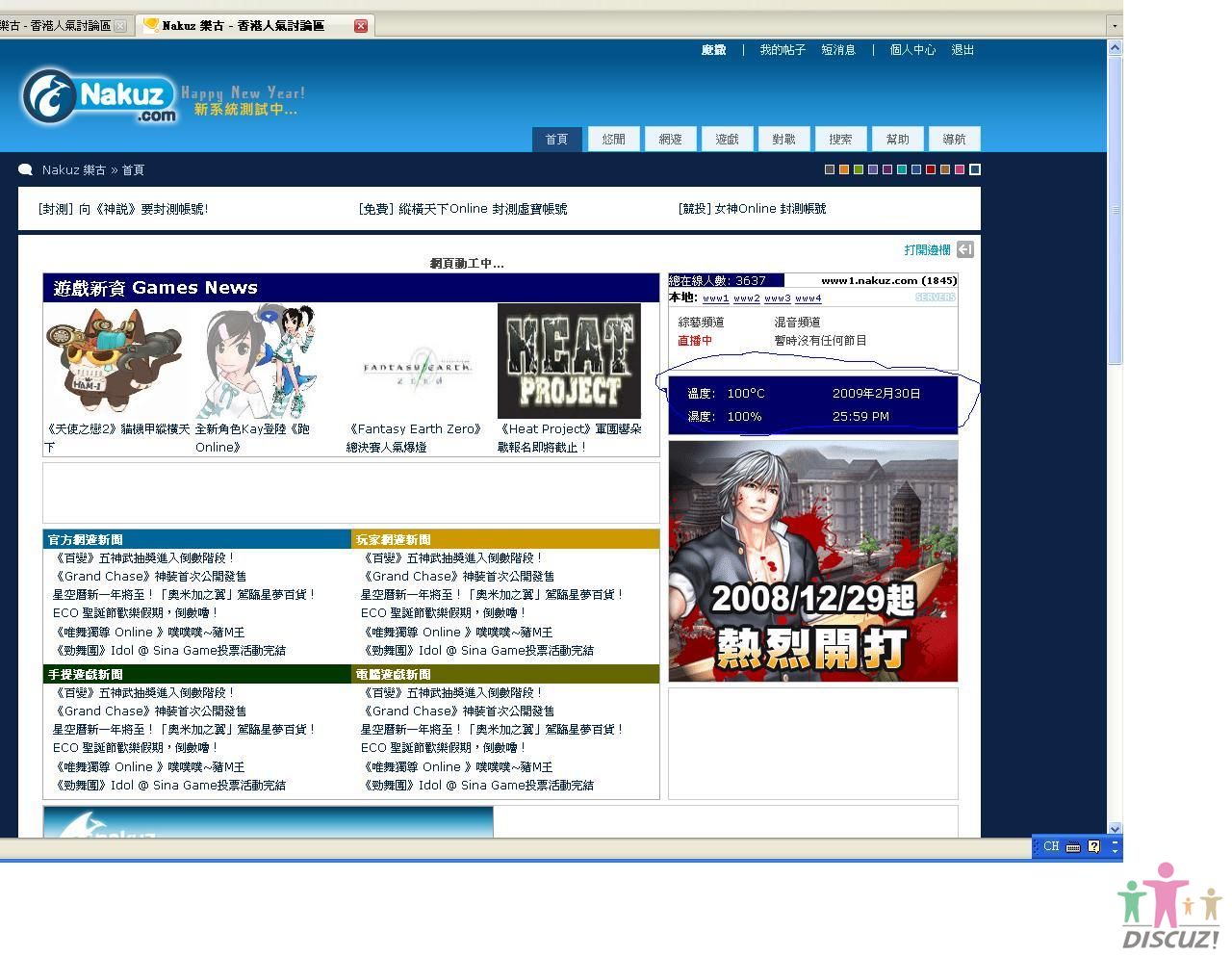Click the Nakuz.com logo
The width and height of the screenshot is (1232, 957).
click(100, 96)
